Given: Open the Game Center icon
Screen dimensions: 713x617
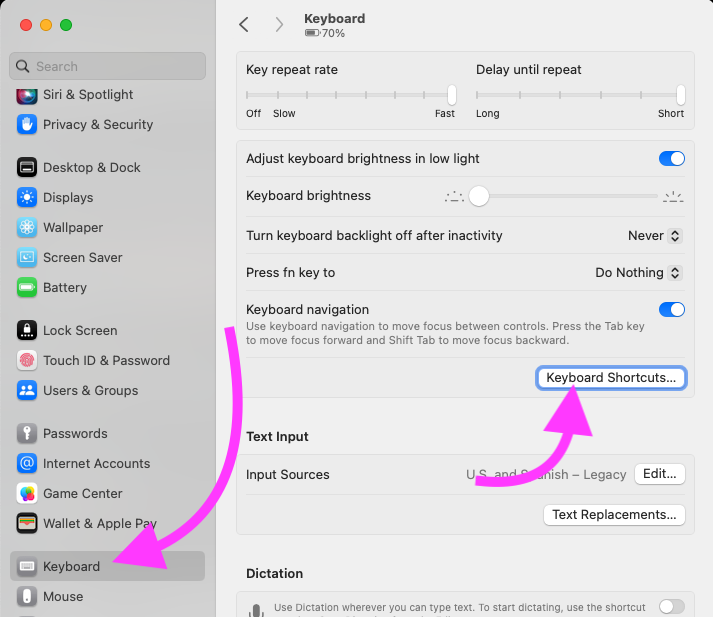Looking at the screenshot, I should tap(27, 494).
